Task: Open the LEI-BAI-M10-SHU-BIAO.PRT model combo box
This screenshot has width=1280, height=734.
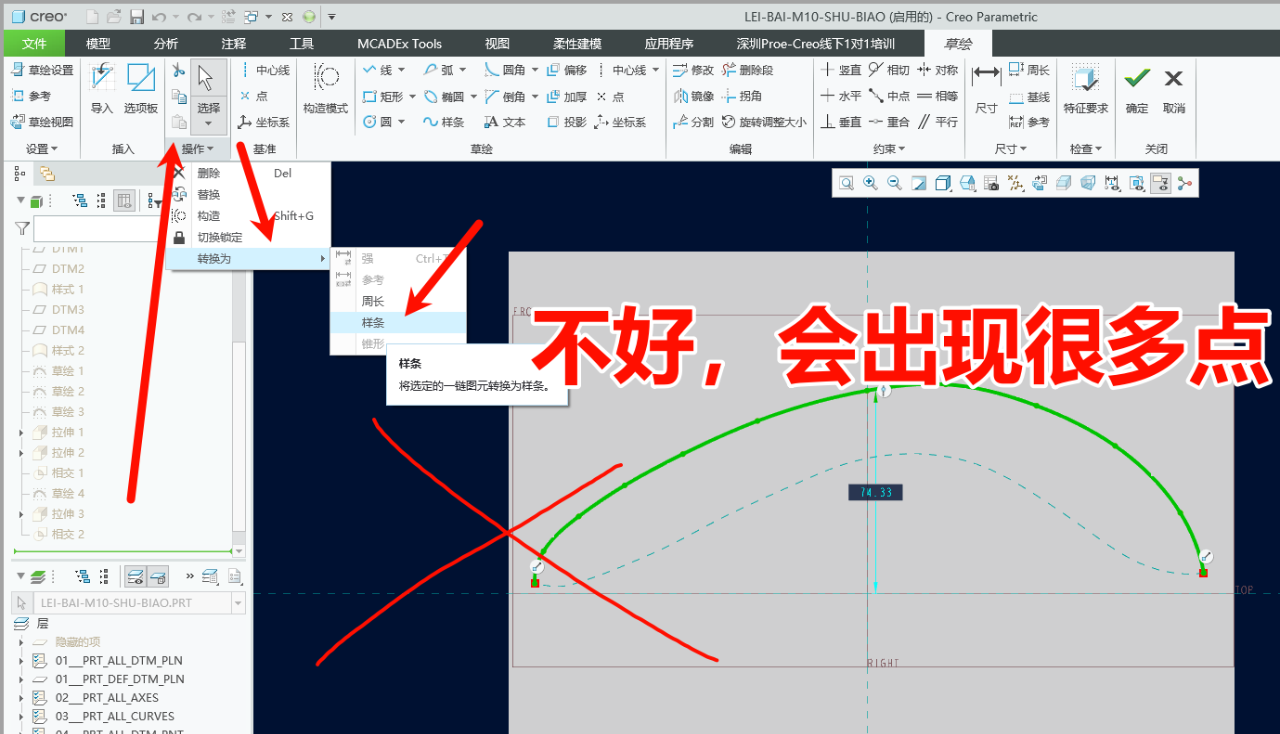Action: tap(237, 603)
